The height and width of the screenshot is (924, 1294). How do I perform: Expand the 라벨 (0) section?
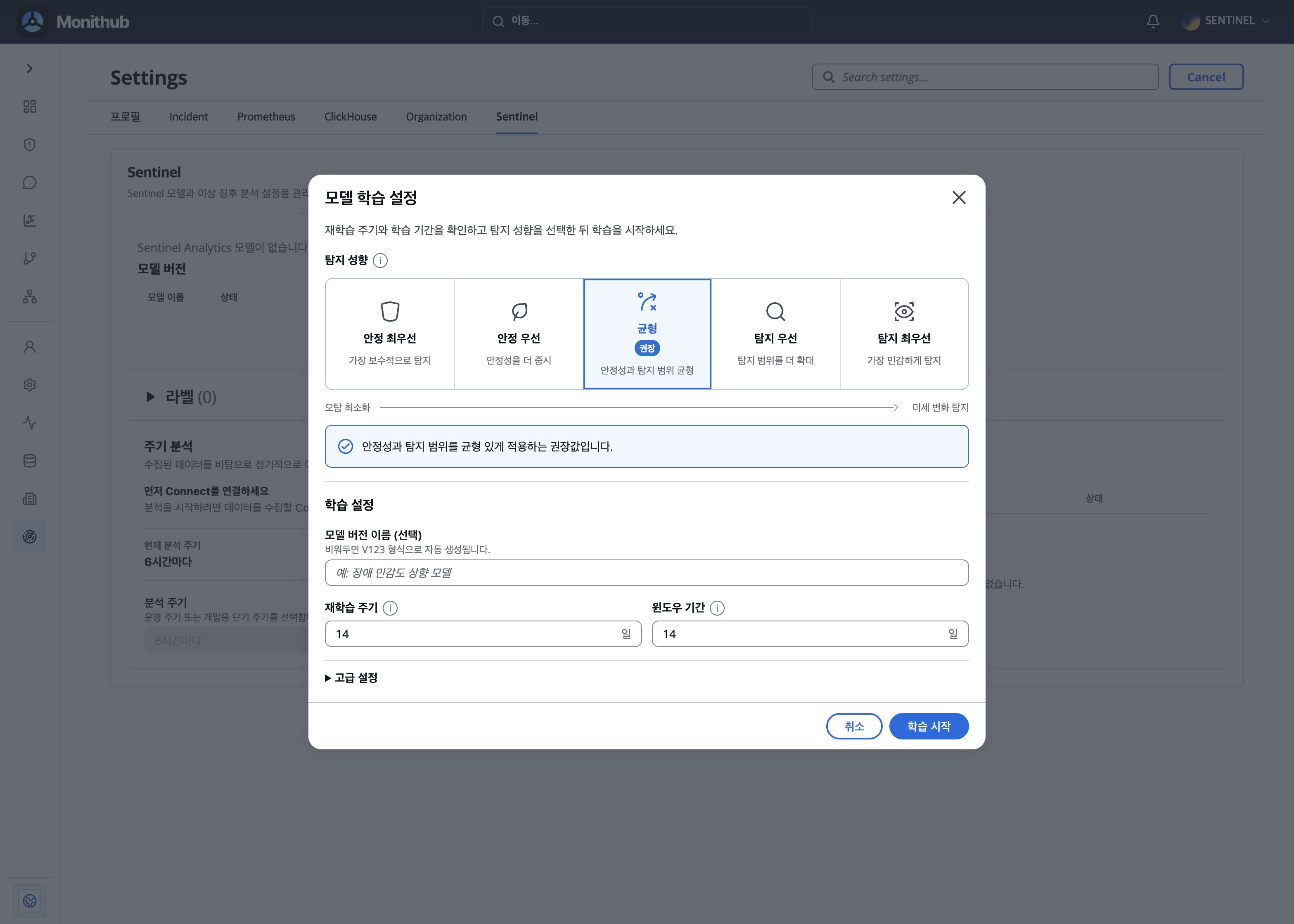[x=182, y=397]
